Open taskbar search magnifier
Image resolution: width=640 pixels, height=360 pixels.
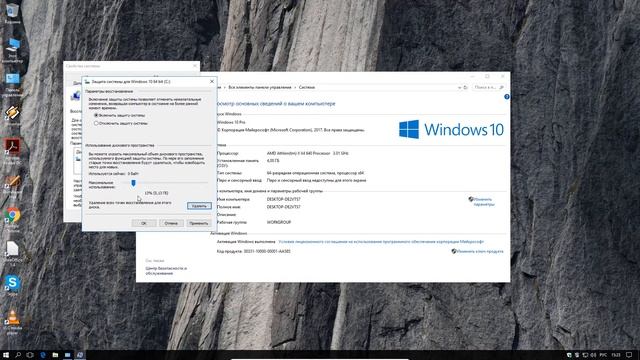[18, 355]
